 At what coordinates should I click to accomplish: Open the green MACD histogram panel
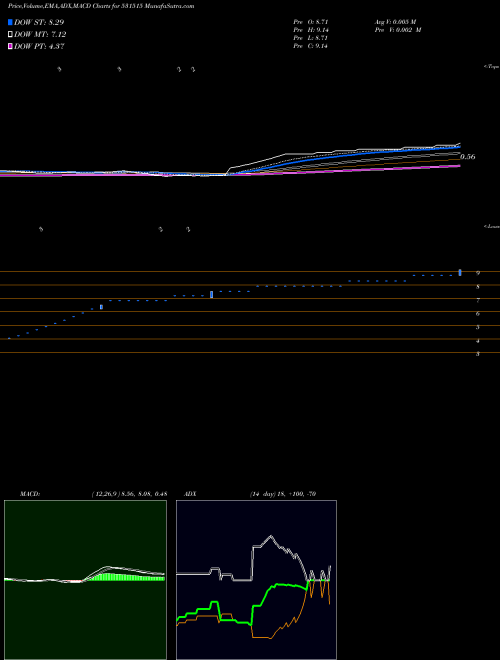[x=85, y=580]
